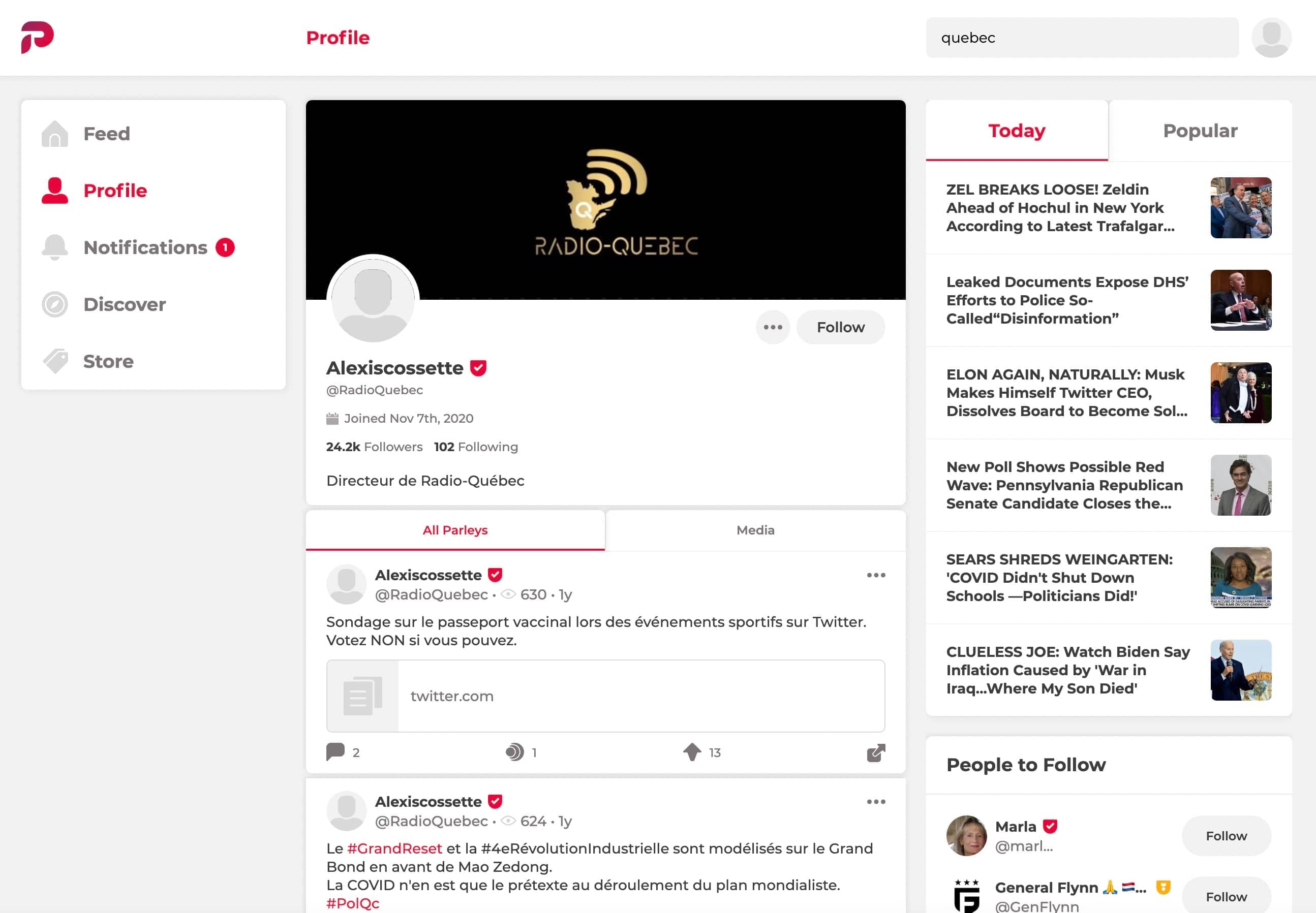Open Store in the sidebar
The height and width of the screenshot is (913, 1316).
click(x=108, y=361)
